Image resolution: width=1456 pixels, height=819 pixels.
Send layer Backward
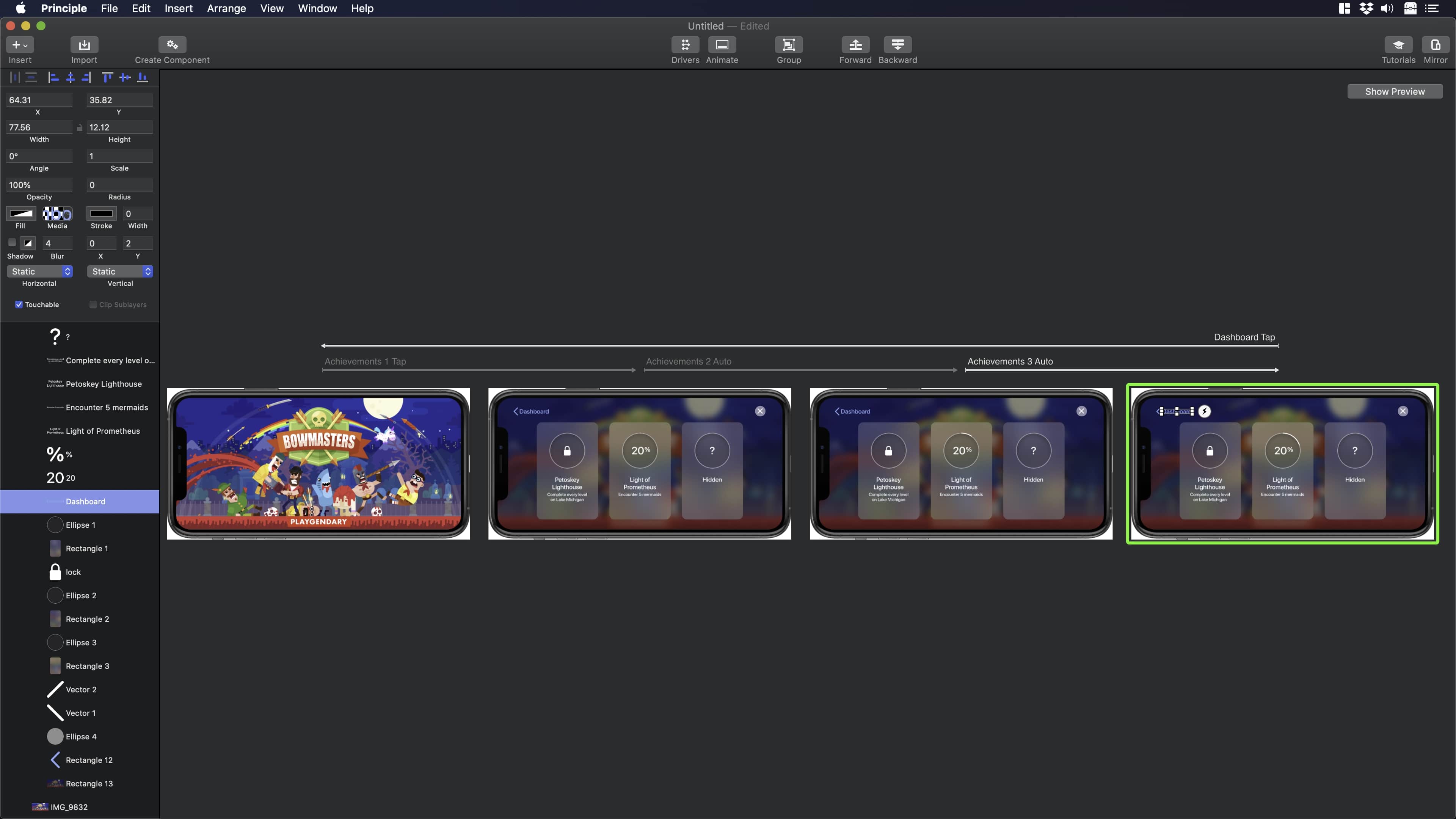click(x=897, y=45)
